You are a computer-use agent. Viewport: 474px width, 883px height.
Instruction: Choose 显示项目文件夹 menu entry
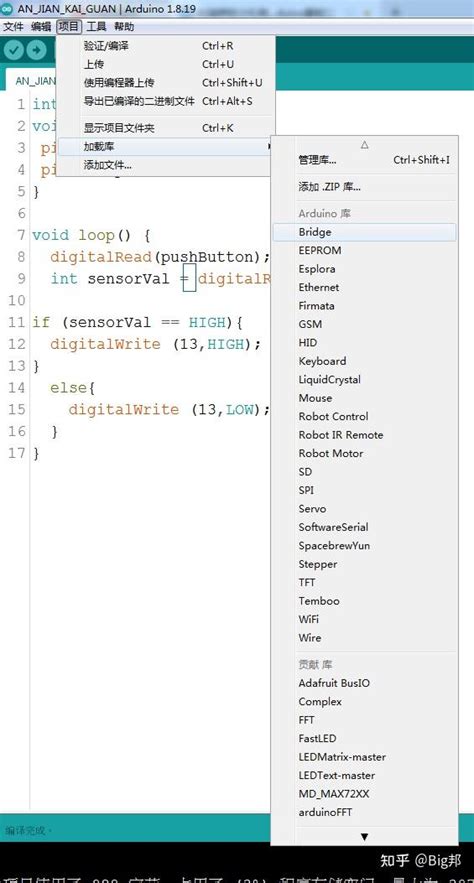click(166, 128)
